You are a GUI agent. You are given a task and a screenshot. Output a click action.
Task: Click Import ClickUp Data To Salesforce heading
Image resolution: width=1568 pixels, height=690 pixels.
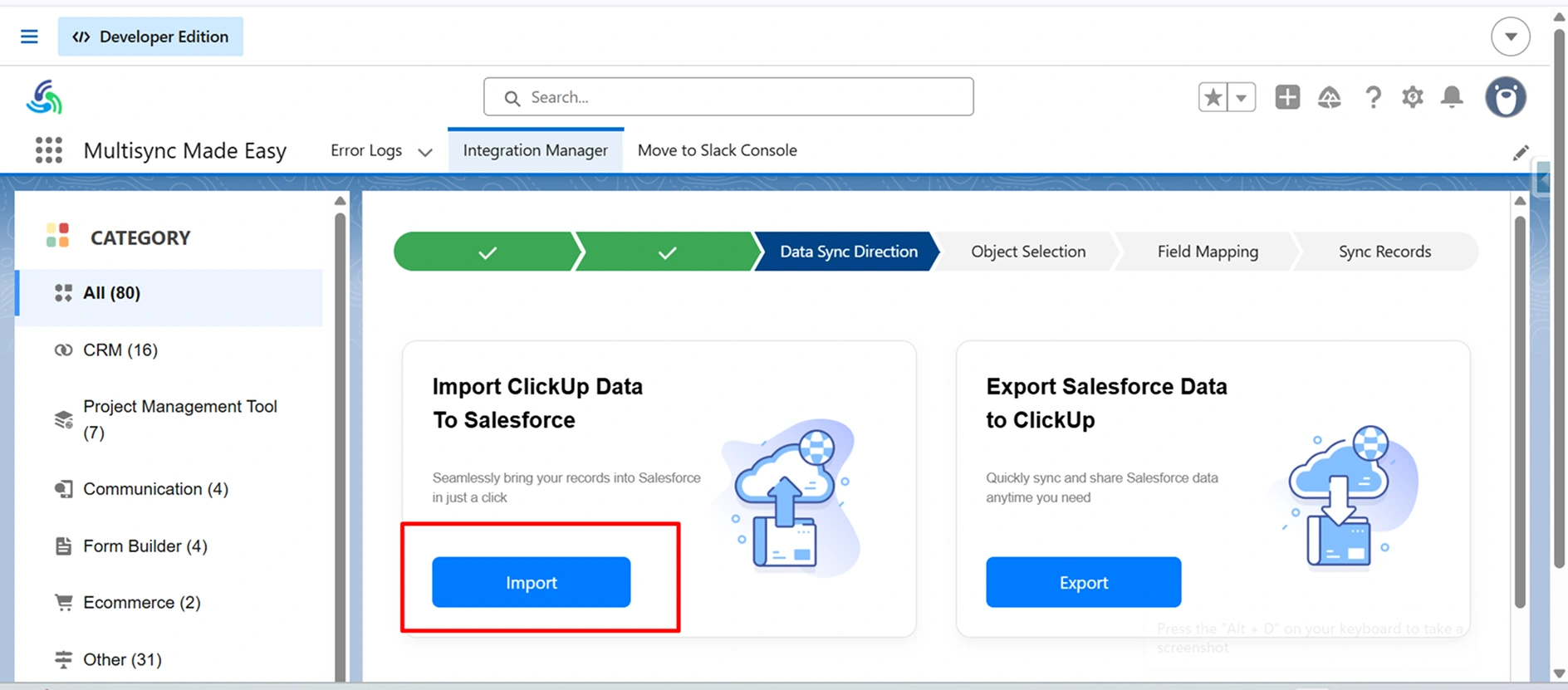tap(537, 404)
